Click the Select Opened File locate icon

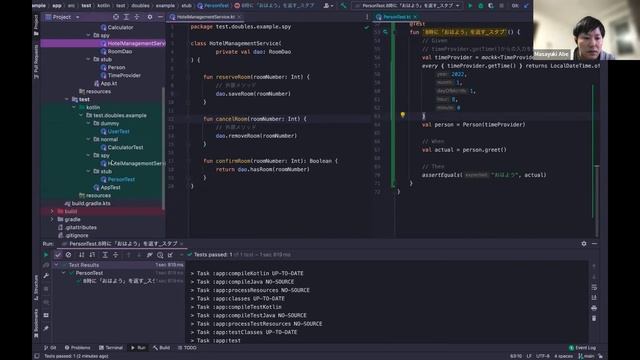click(116, 17)
